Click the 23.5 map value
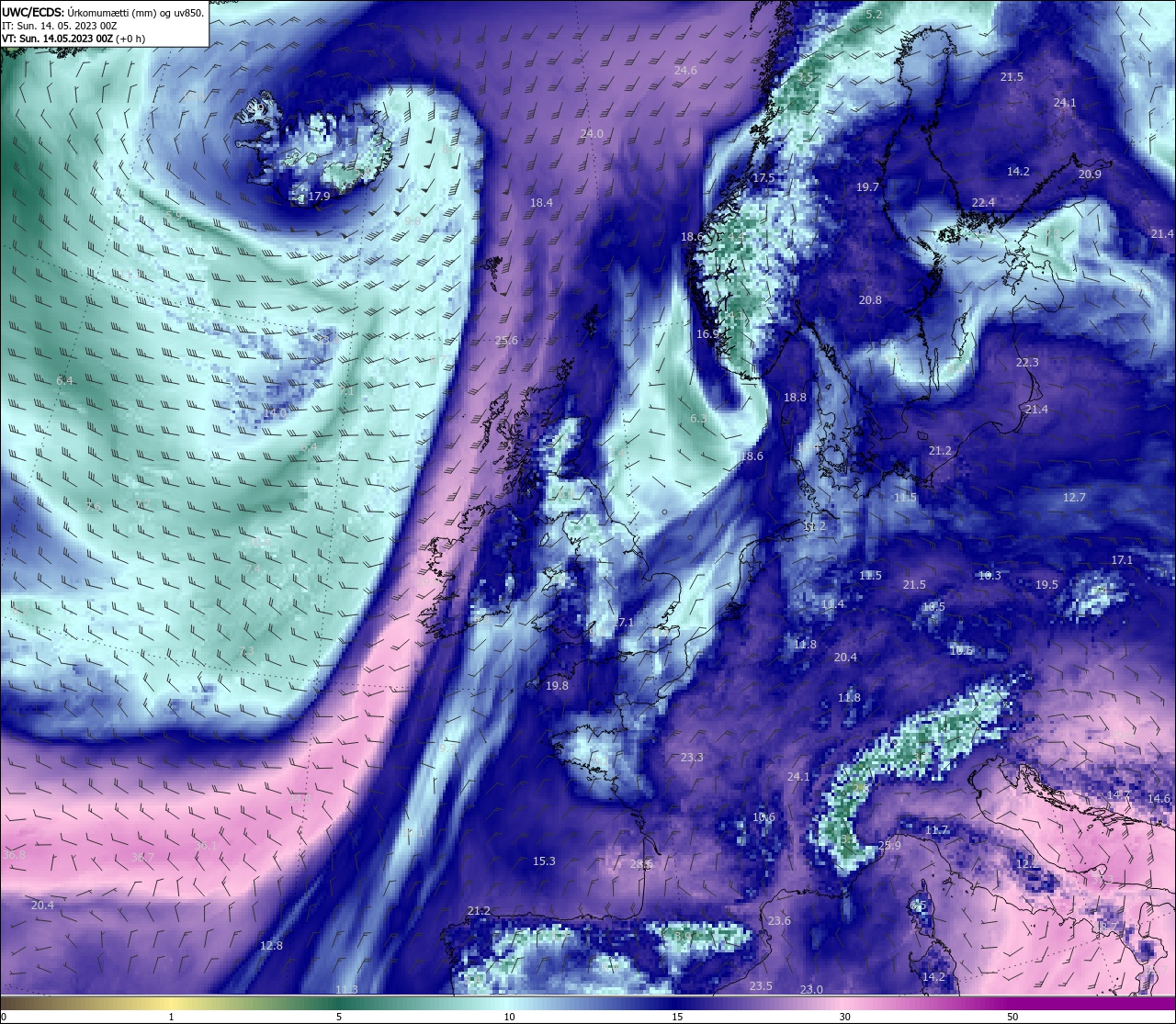Image resolution: width=1176 pixels, height=1024 pixels. point(761,986)
